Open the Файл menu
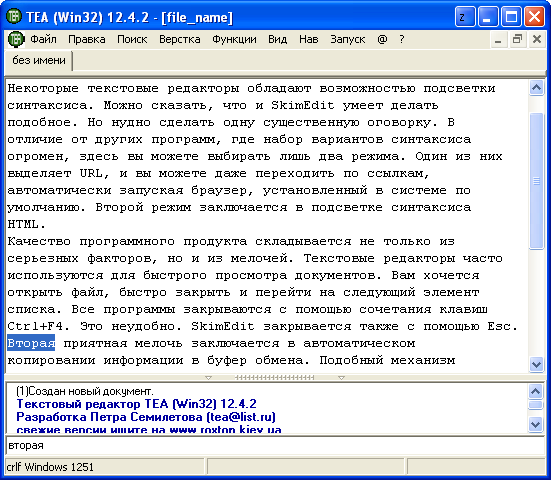This screenshot has height=480, width=551. pyautogui.click(x=43, y=39)
